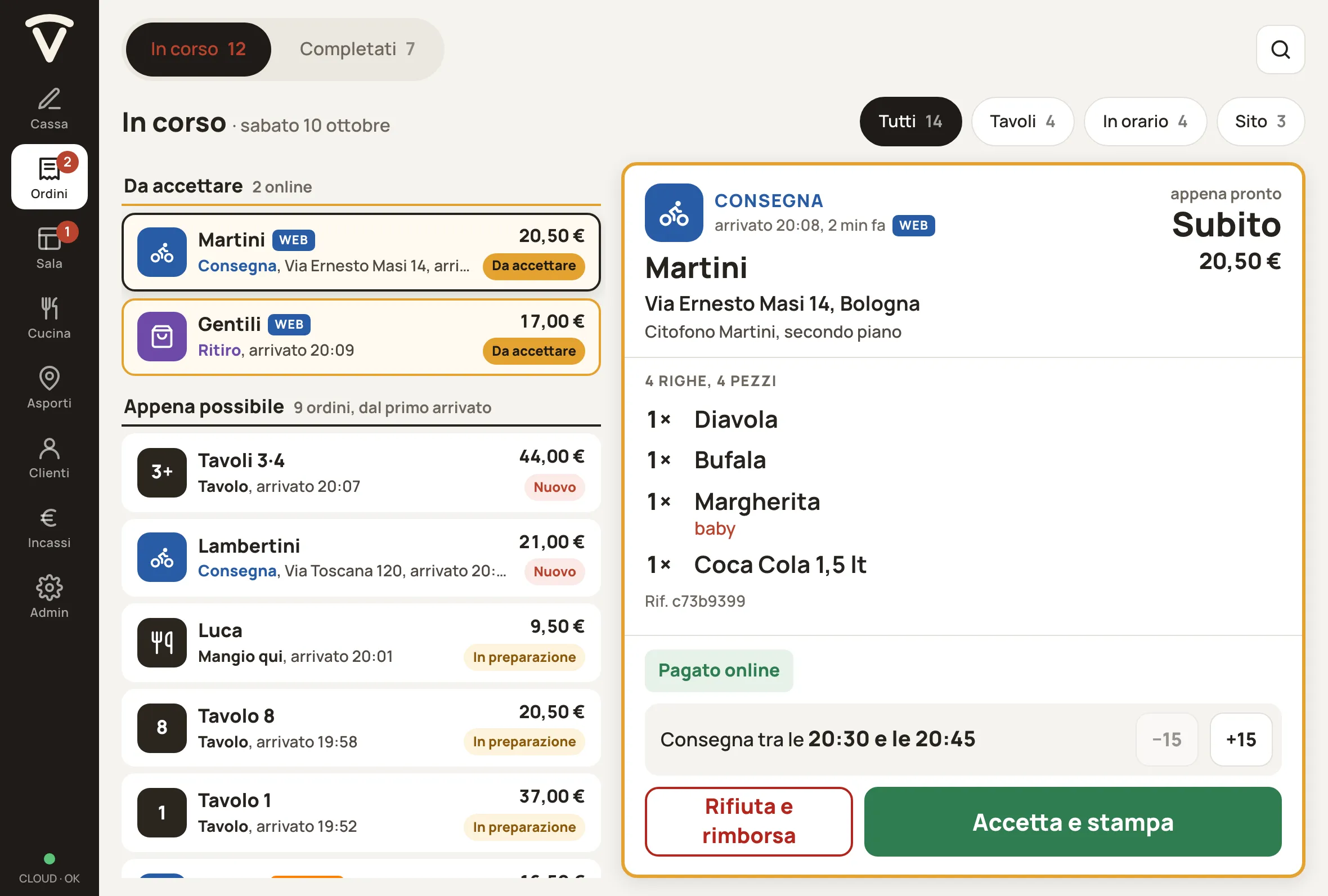Viewport: 1328px width, 896px height.
Task: Click the Gentili pickup bag icon
Action: pyautogui.click(x=161, y=337)
